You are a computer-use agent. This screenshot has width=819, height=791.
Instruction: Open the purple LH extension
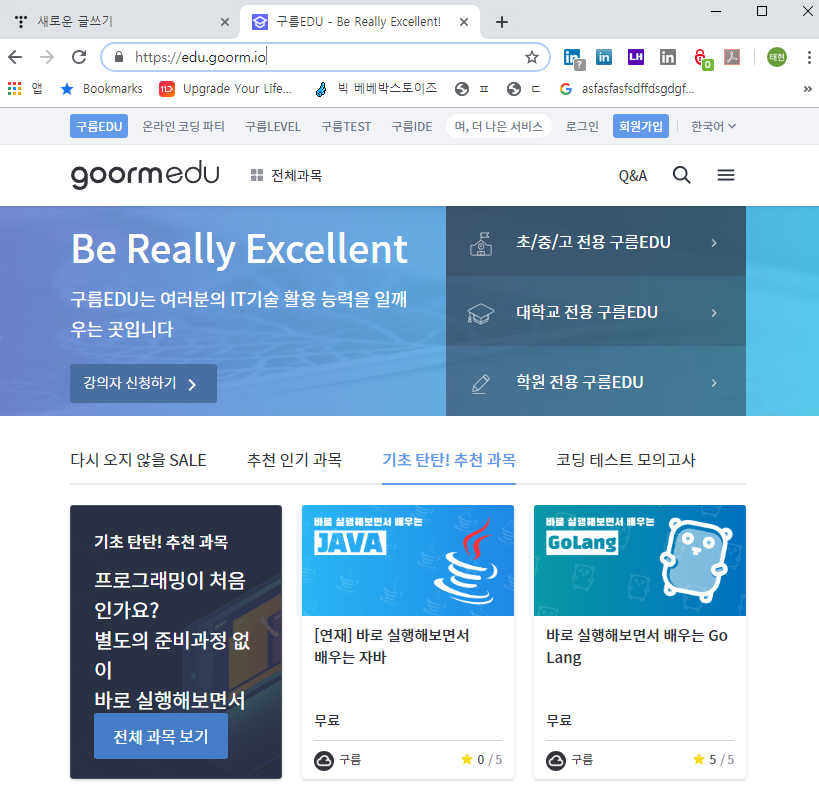[x=636, y=57]
